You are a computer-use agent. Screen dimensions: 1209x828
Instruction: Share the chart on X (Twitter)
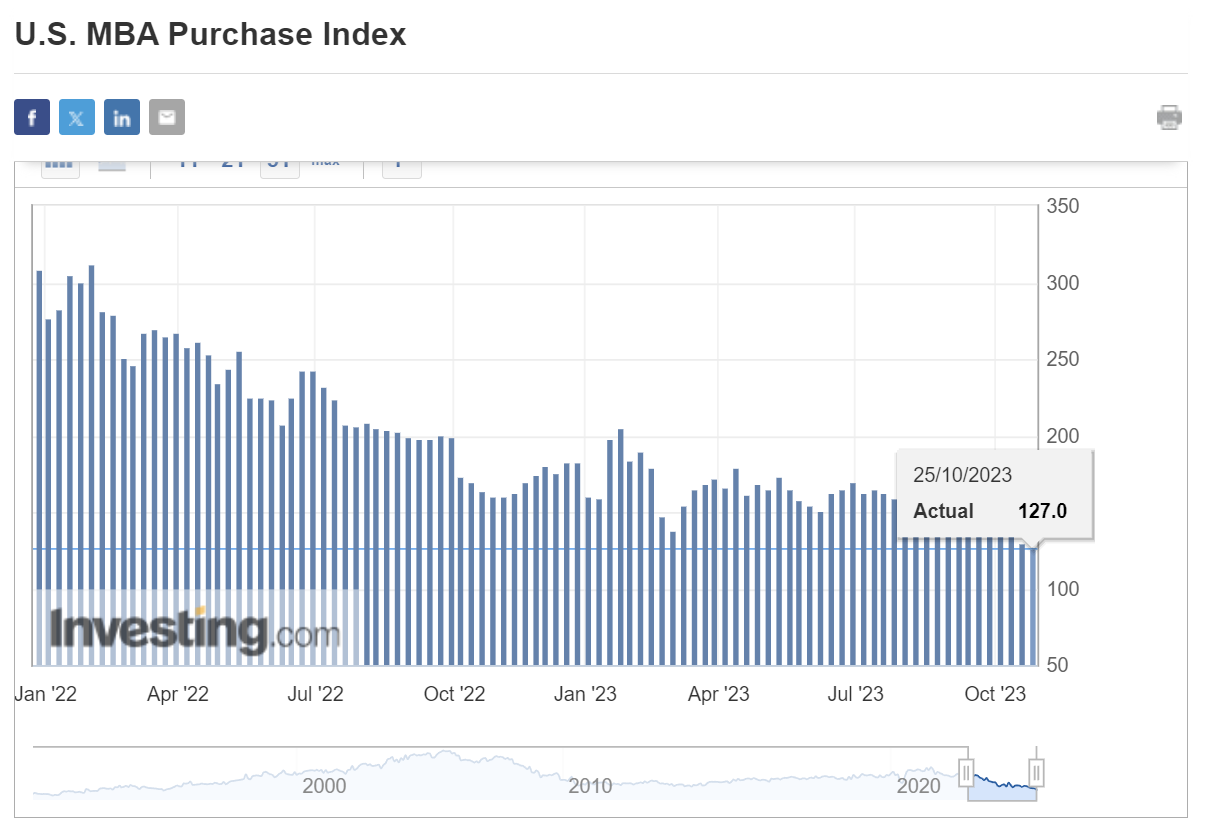77,118
